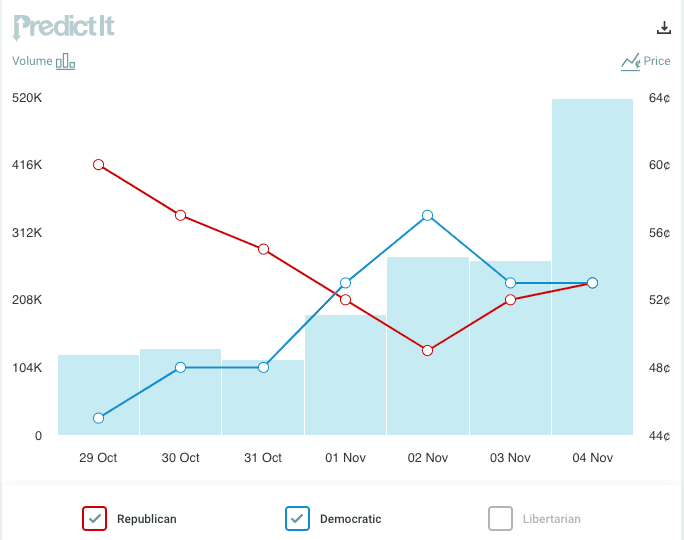This screenshot has height=540, width=684.
Task: Click the Democratic point on 30 Oct
Action: coord(180,367)
